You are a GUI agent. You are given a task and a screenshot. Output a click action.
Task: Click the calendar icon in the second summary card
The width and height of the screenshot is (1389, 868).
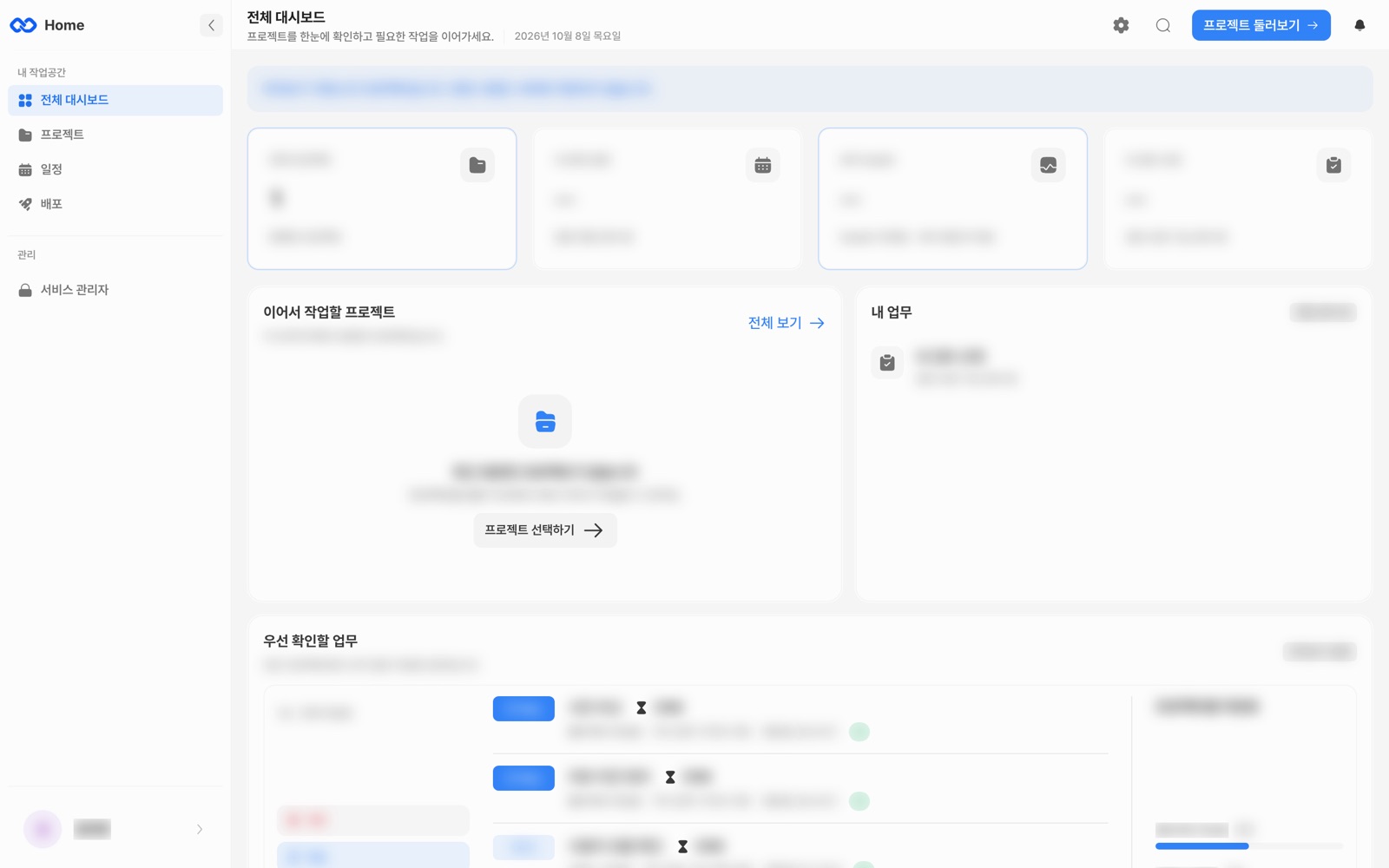pos(763,165)
